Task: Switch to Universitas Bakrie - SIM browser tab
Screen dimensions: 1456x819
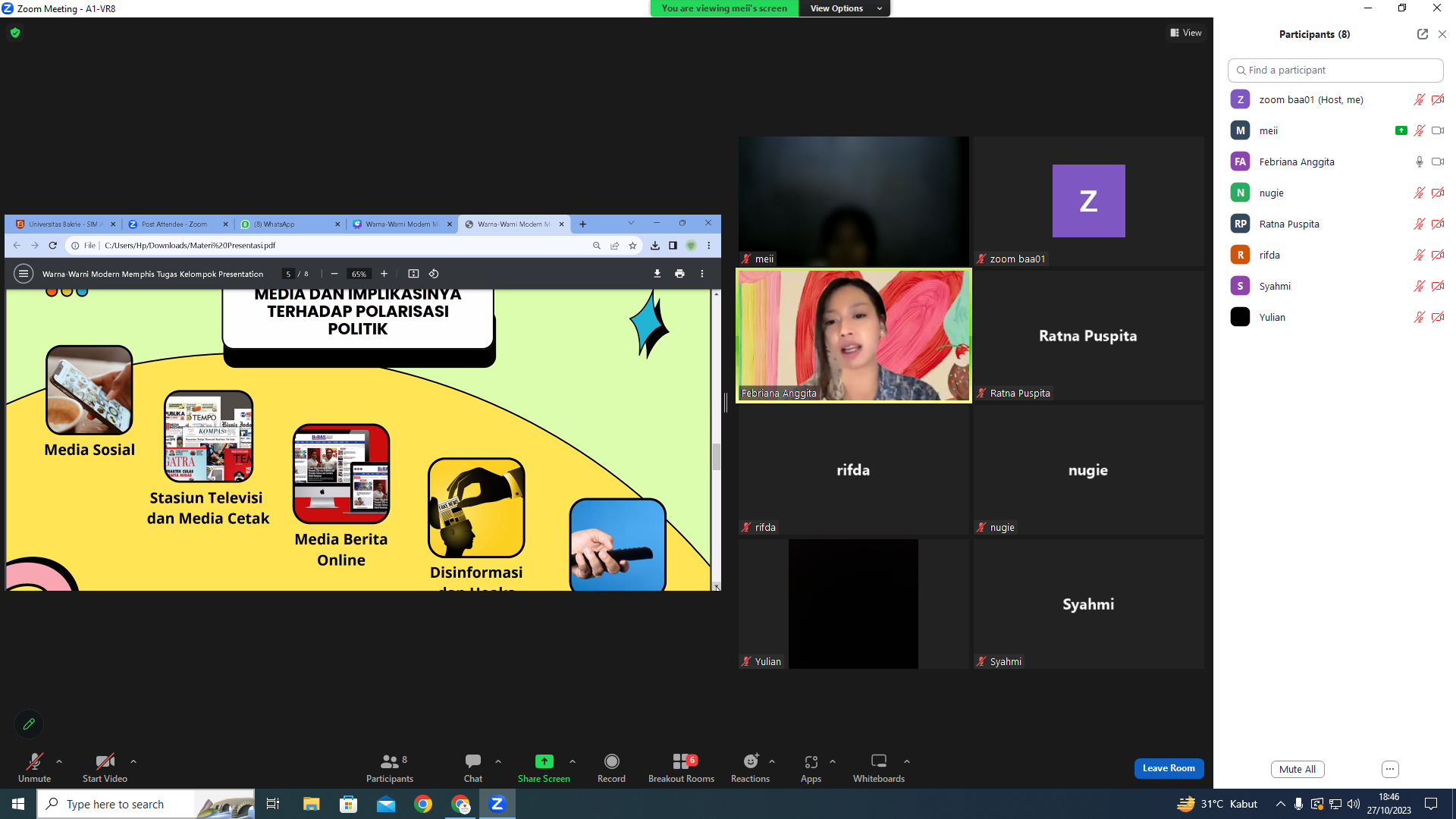Action: [65, 224]
